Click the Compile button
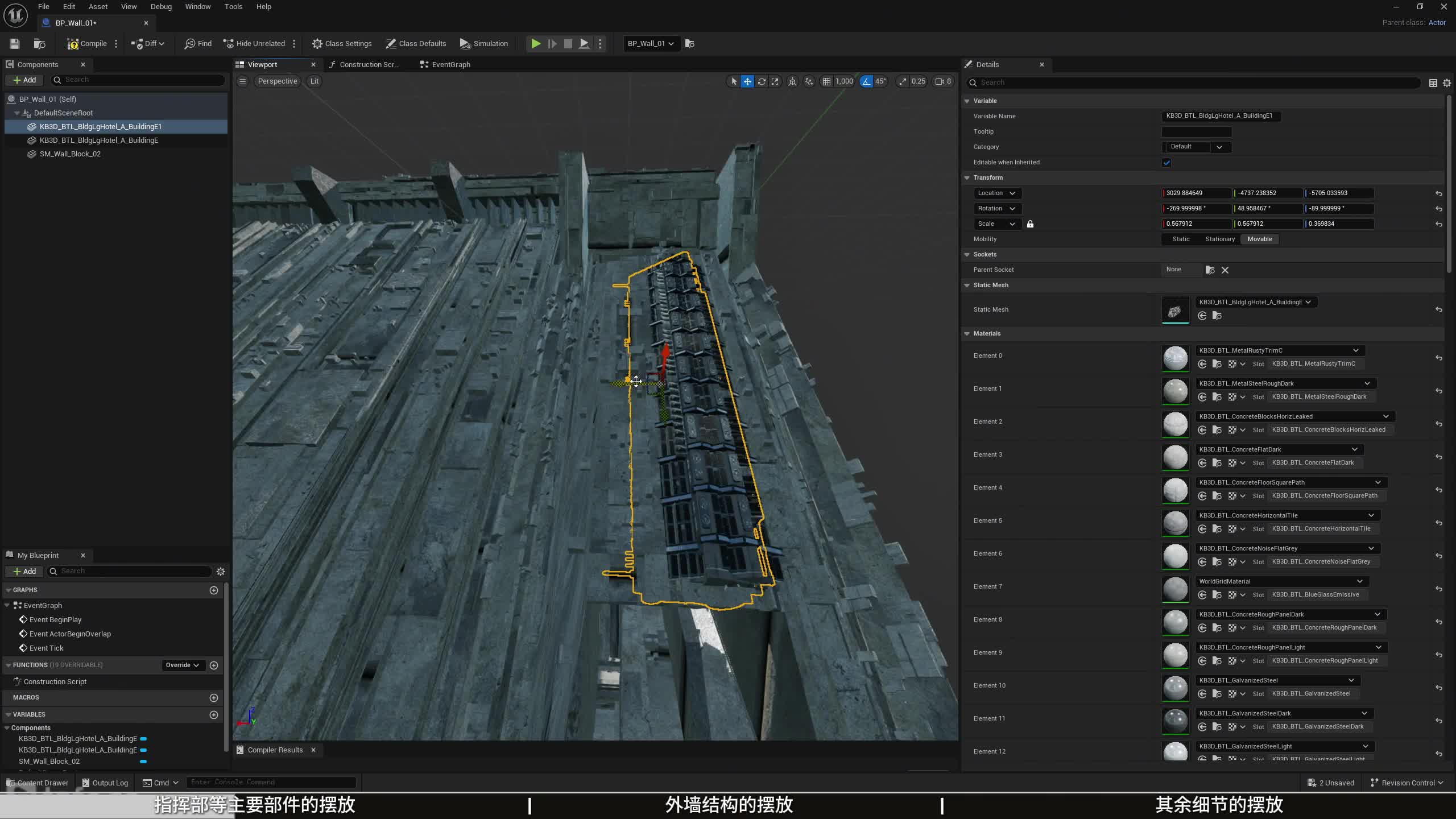The width and height of the screenshot is (1456, 819). (x=87, y=44)
